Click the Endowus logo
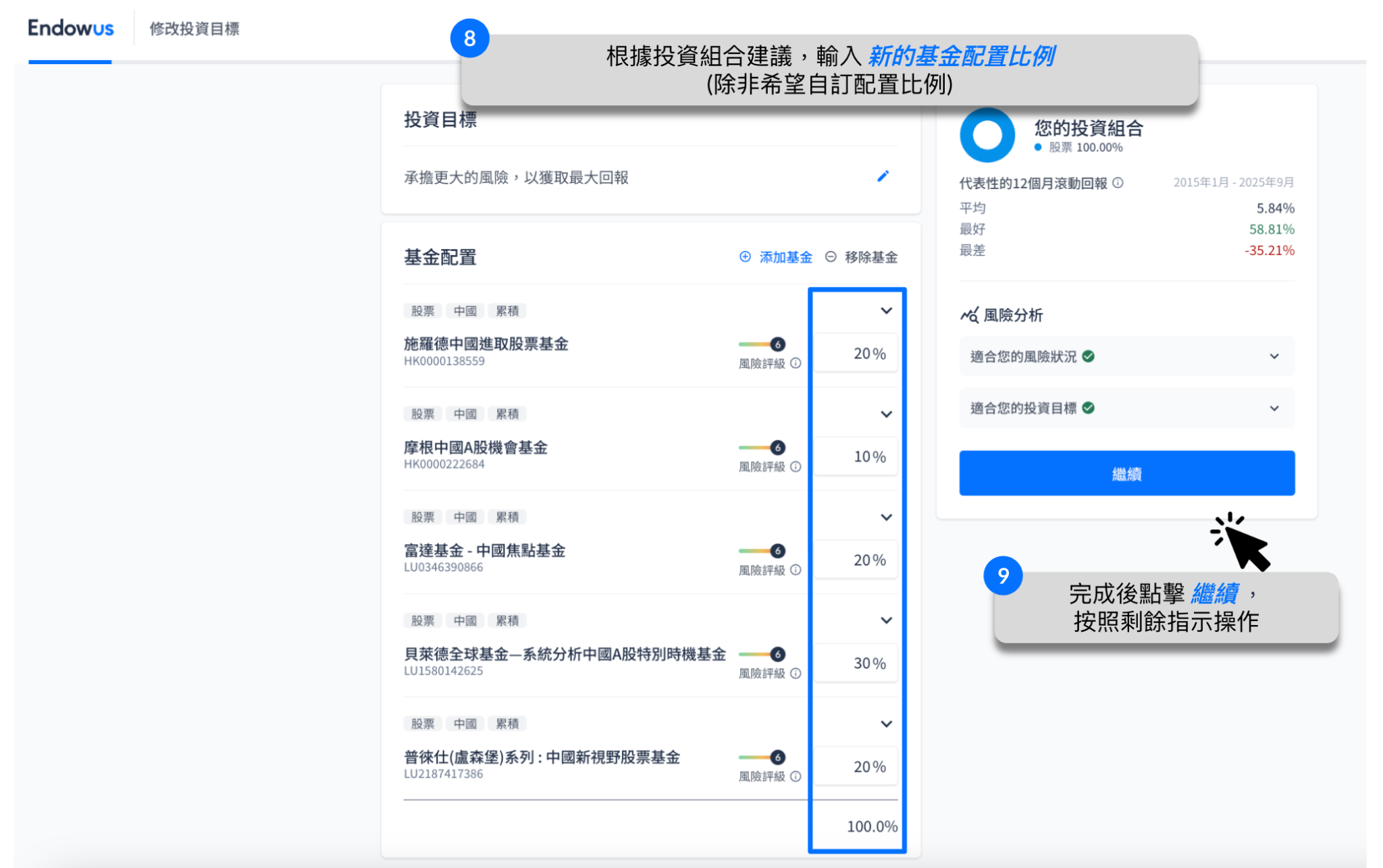Screen dimensions: 1383x868 [70, 28]
